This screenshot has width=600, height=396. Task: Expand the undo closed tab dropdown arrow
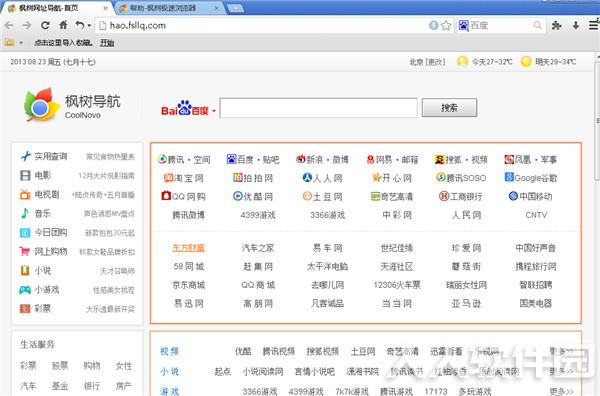click(89, 26)
